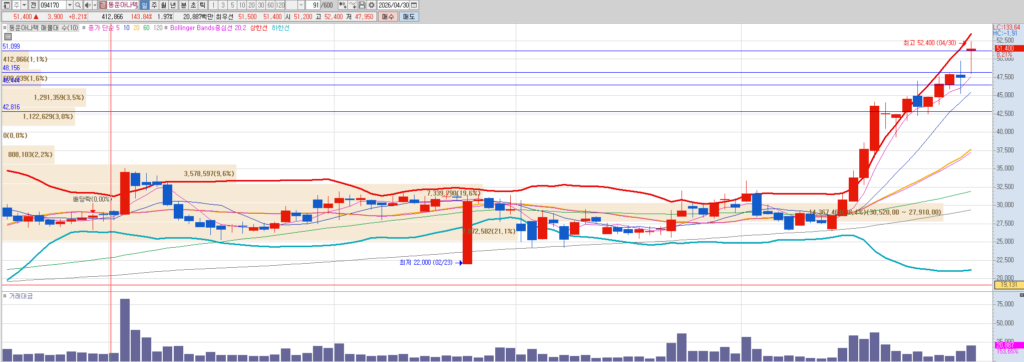1024x362 pixels.
Task: Select the monthly (월) period button
Action: pos(163,5)
